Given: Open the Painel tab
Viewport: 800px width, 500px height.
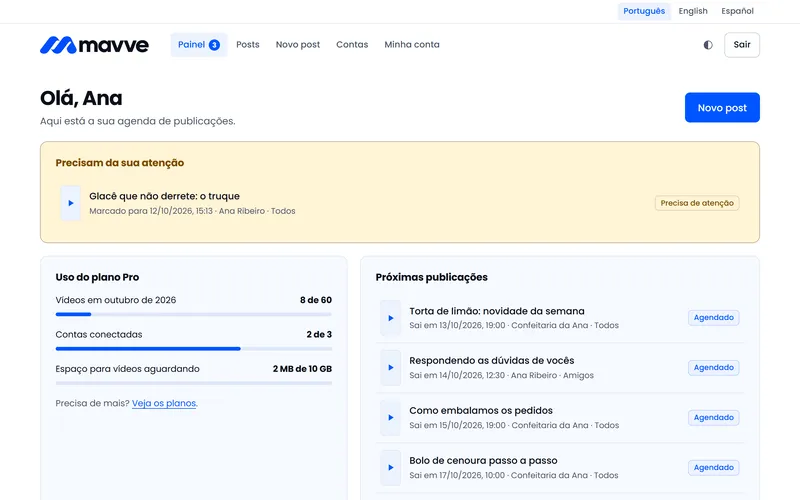Looking at the screenshot, I should (x=198, y=45).
